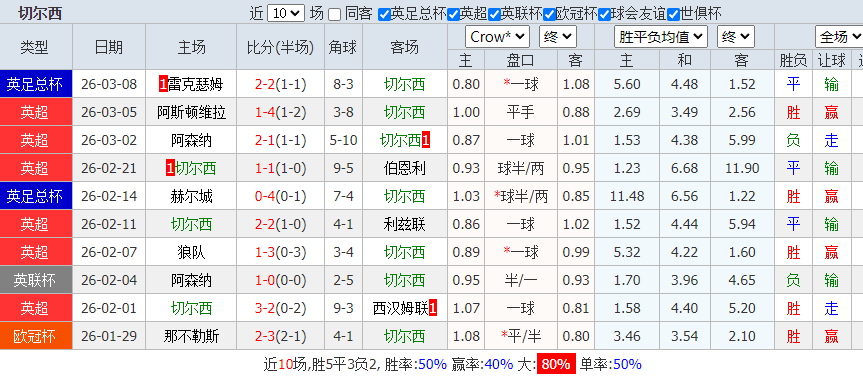The image size is (863, 377).
Task: Click corner count 8-3 on 雷克瑟姆 row
Action: click(x=343, y=84)
